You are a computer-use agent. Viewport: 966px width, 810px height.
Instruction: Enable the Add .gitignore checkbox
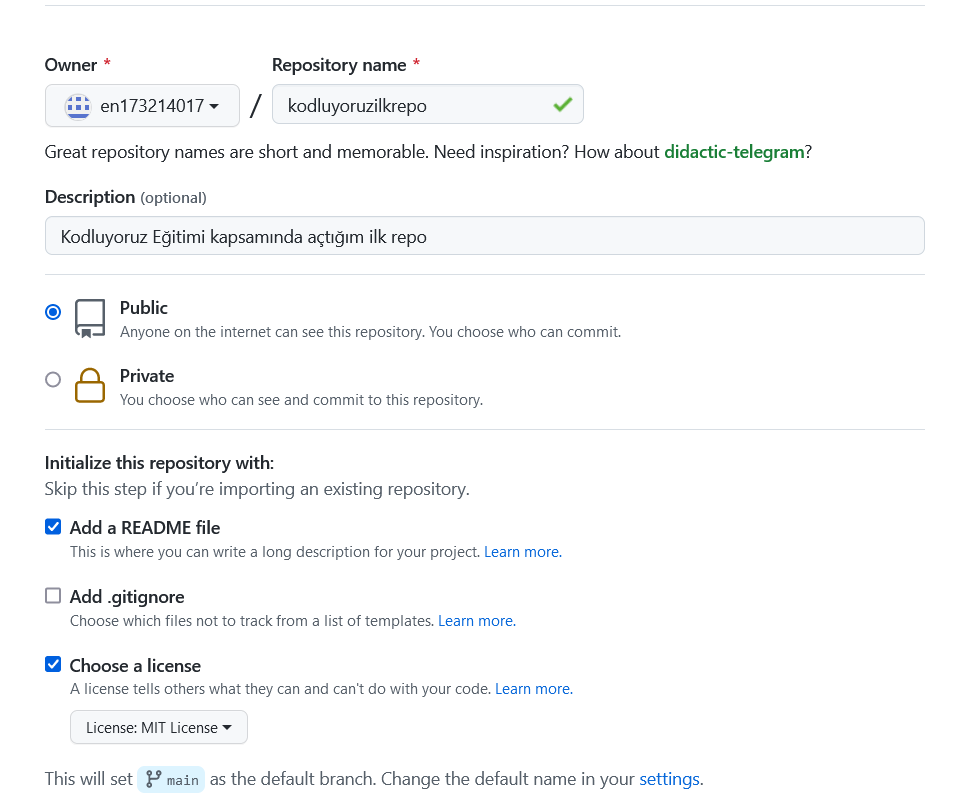click(x=53, y=596)
